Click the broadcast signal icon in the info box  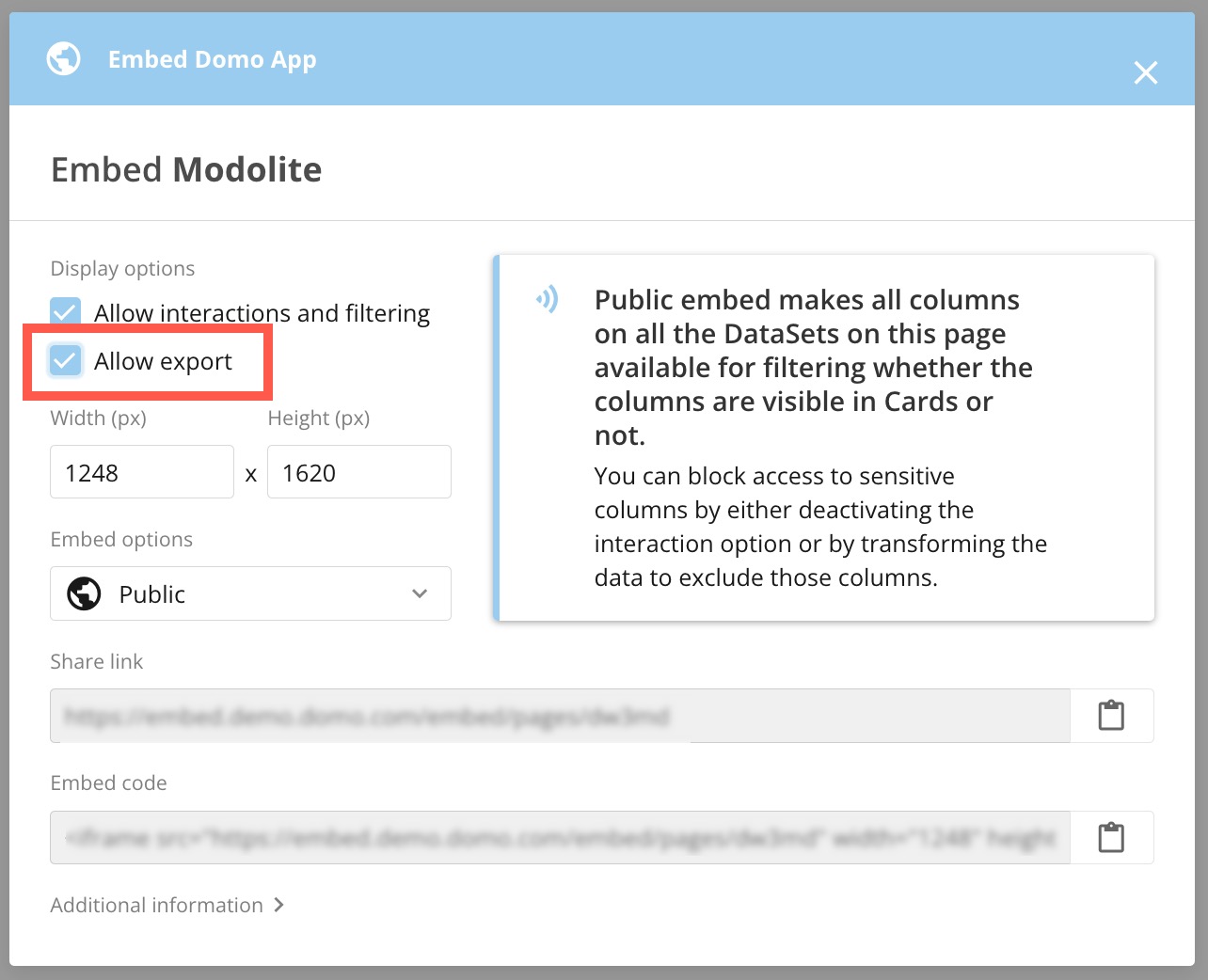point(548,299)
